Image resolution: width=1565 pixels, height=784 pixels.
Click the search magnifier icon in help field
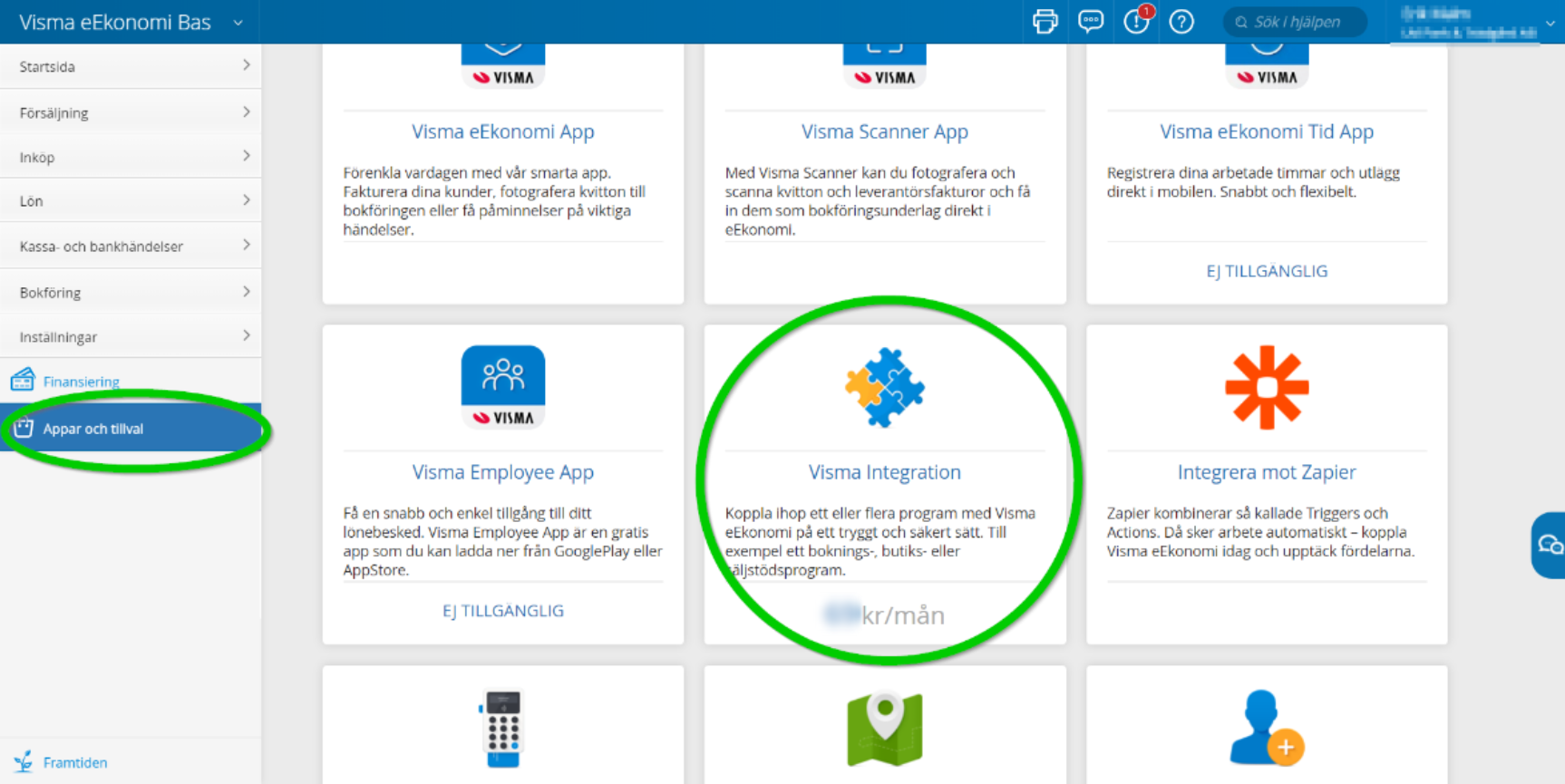[1241, 22]
